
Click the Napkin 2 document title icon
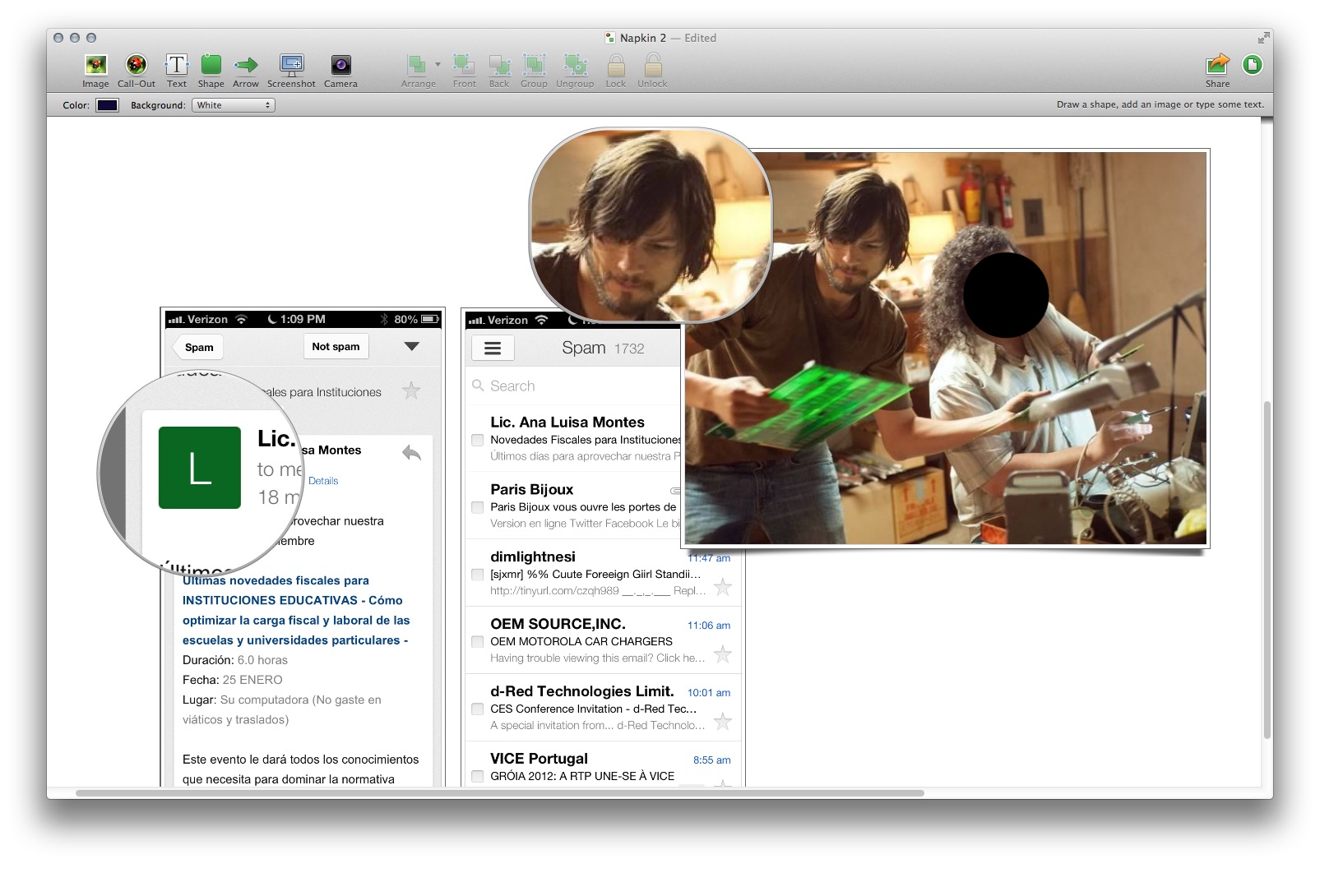pyautogui.click(x=610, y=38)
